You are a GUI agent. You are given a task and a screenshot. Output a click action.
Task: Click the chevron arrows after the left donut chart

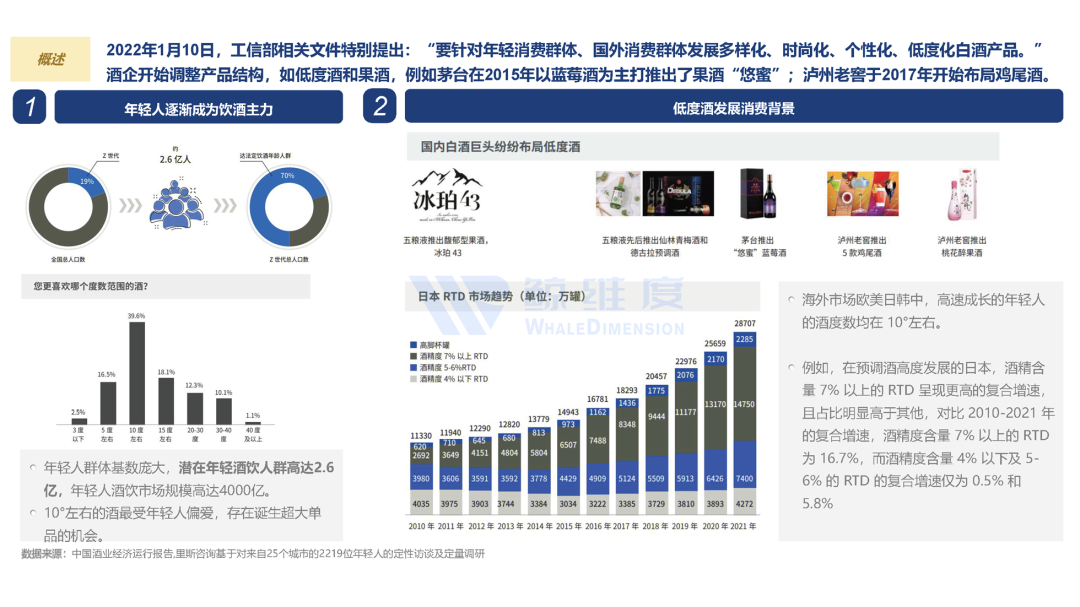coord(130,205)
